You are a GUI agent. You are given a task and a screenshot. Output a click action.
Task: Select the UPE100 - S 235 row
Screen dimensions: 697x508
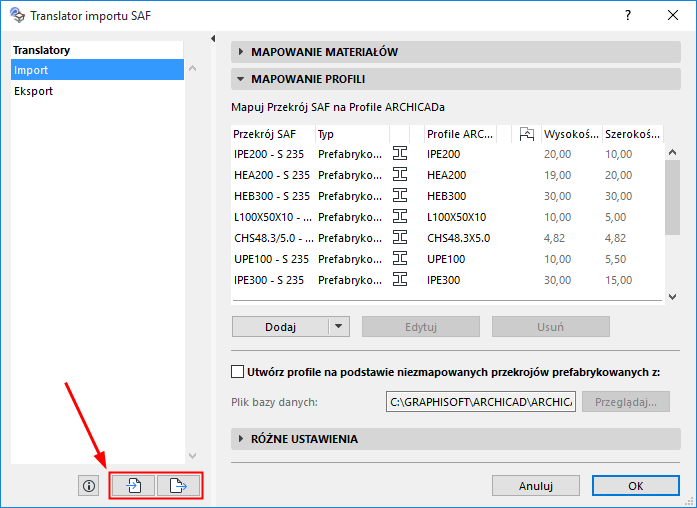[448, 259]
